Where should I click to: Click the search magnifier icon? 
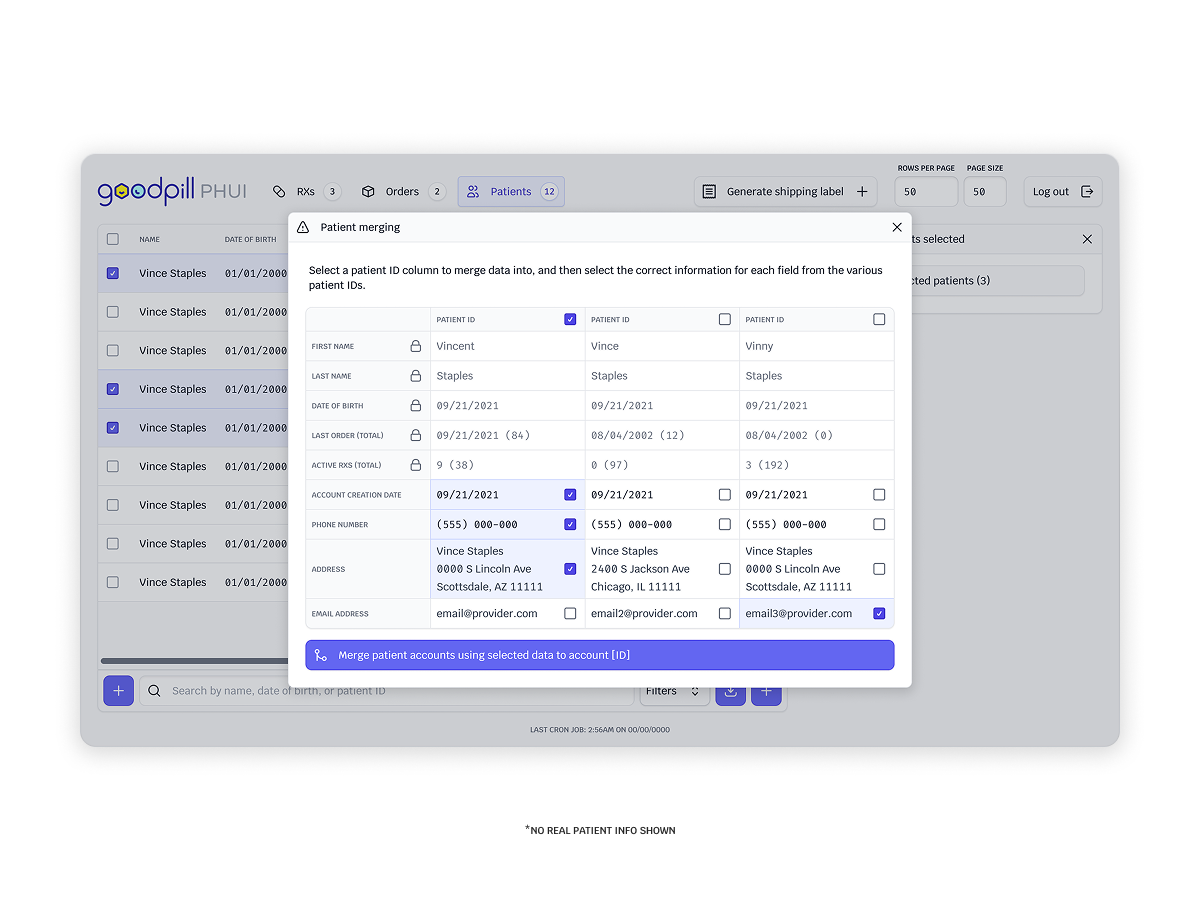[154, 690]
